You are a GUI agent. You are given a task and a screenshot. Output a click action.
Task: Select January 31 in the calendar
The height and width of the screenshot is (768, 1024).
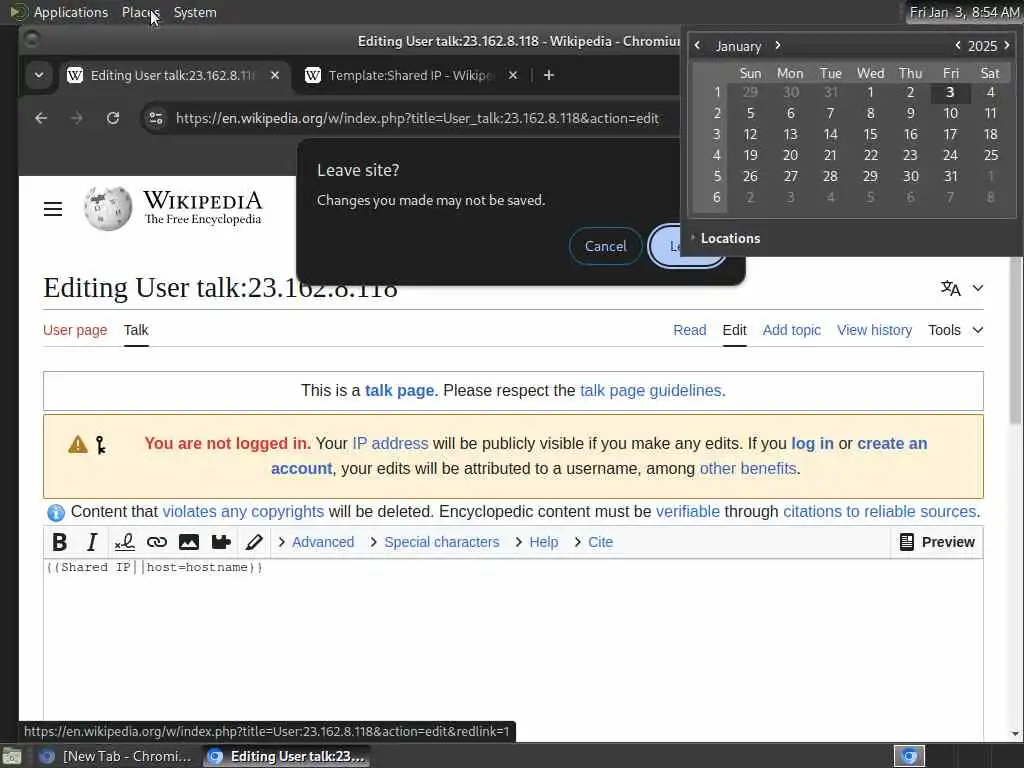(951, 176)
